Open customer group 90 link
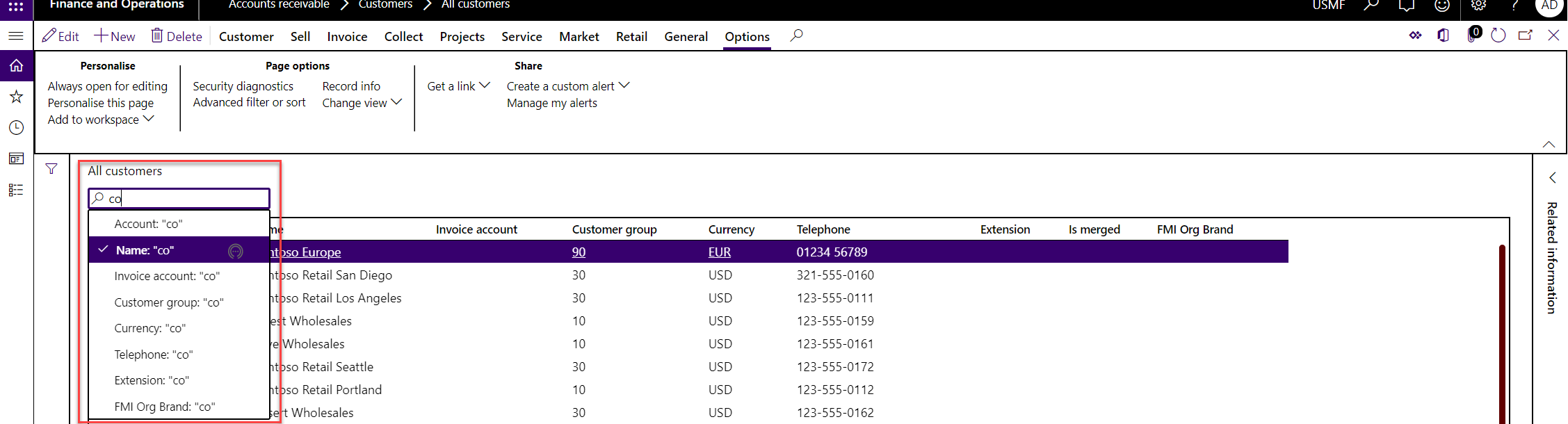Screen dimensions: 1568x424 579,252
